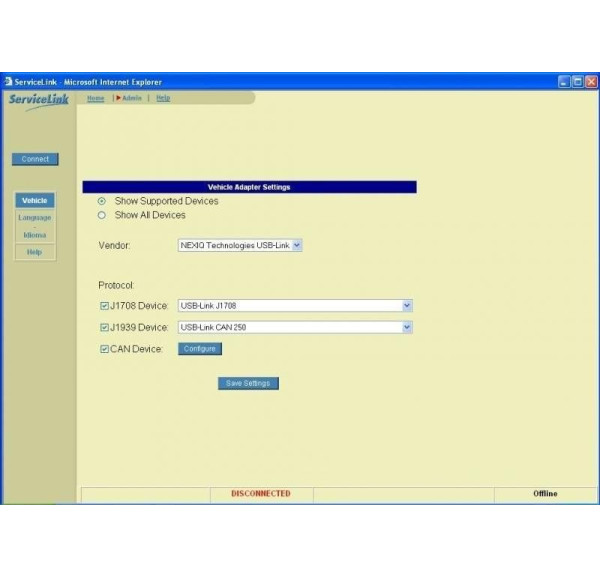Click the Internet Explorer page icon in title bar

click(x=9, y=81)
